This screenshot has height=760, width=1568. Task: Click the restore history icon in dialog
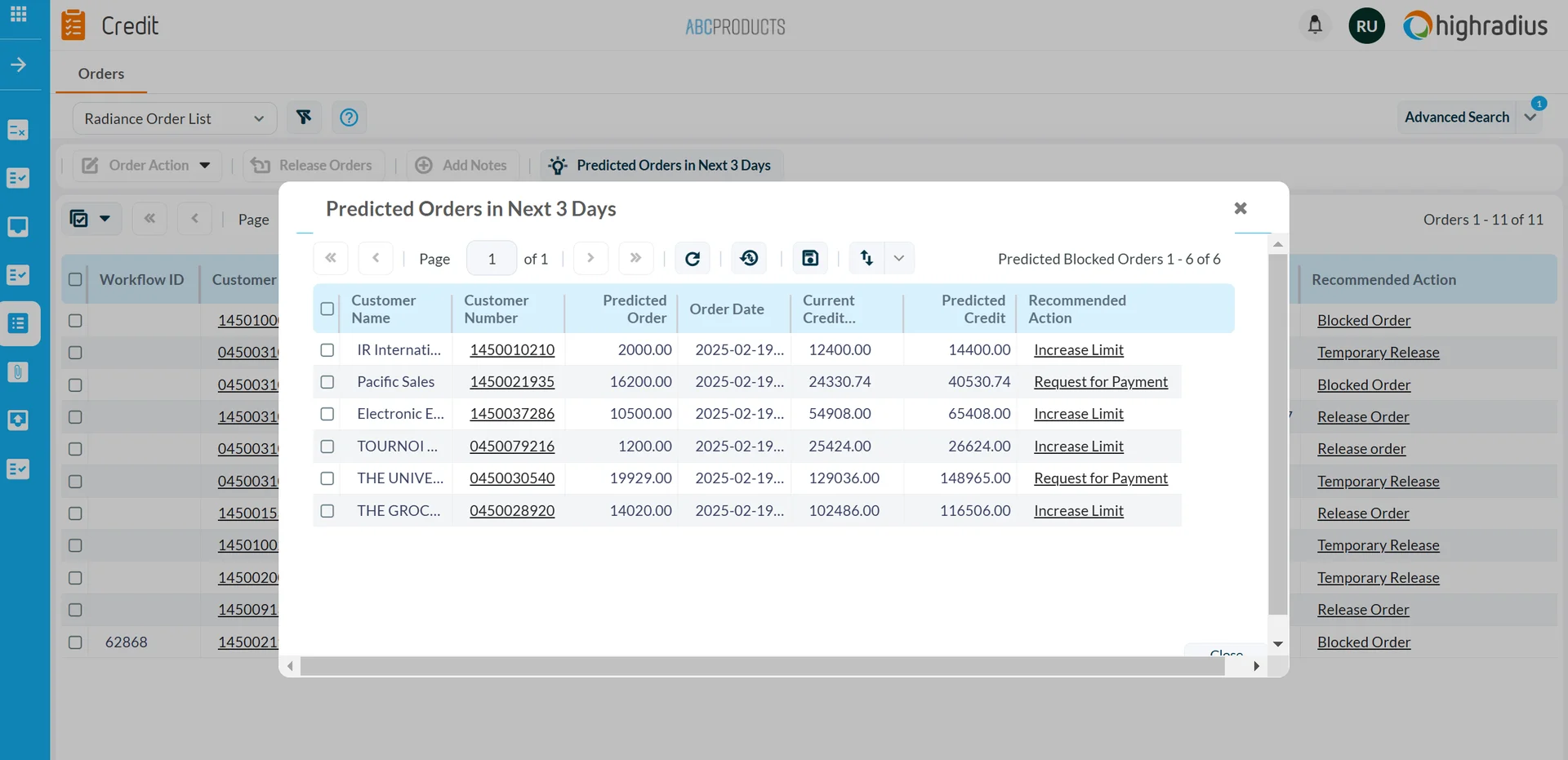(749, 259)
